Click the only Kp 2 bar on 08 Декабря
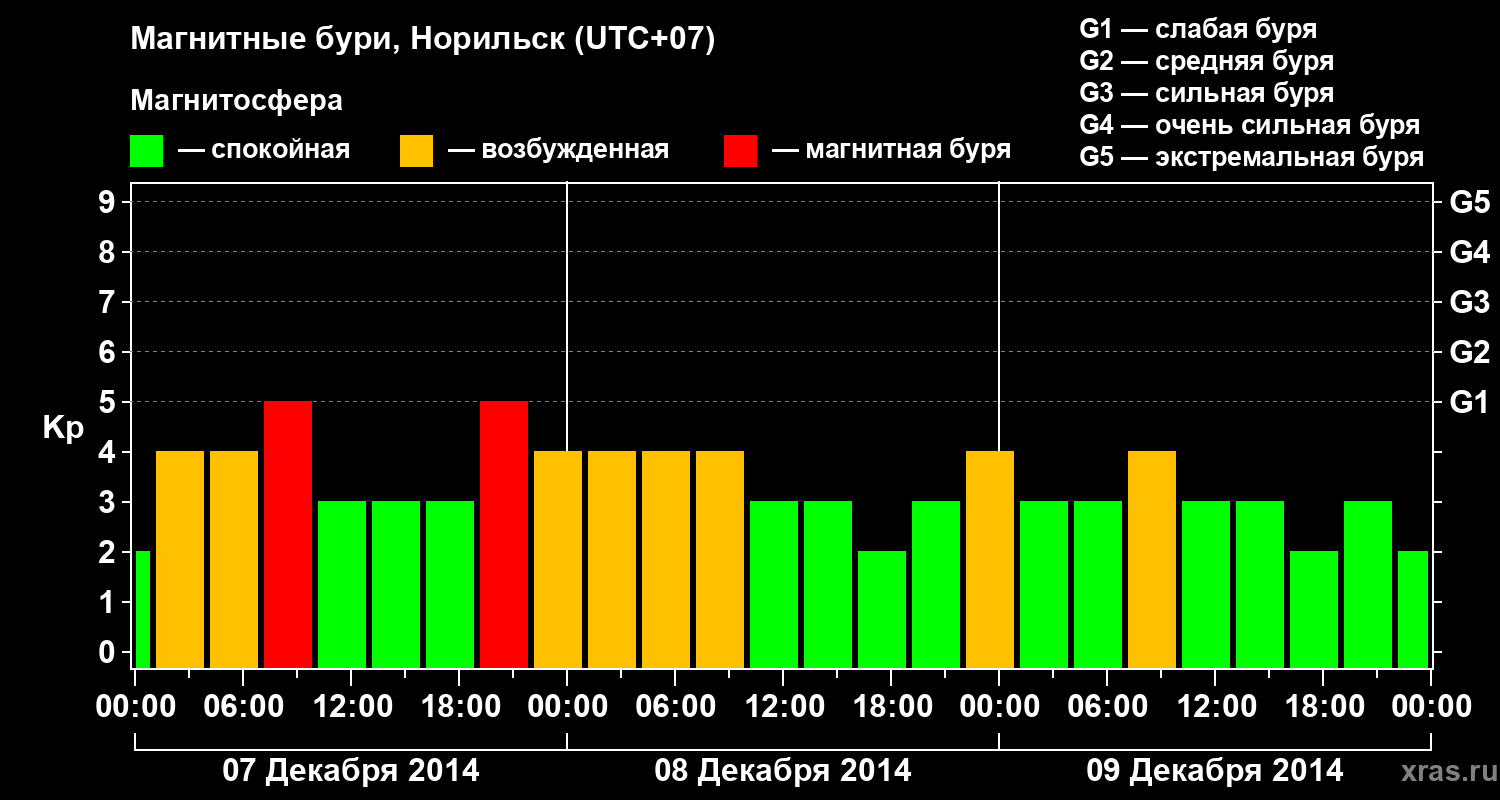1500x800 pixels. point(882,609)
